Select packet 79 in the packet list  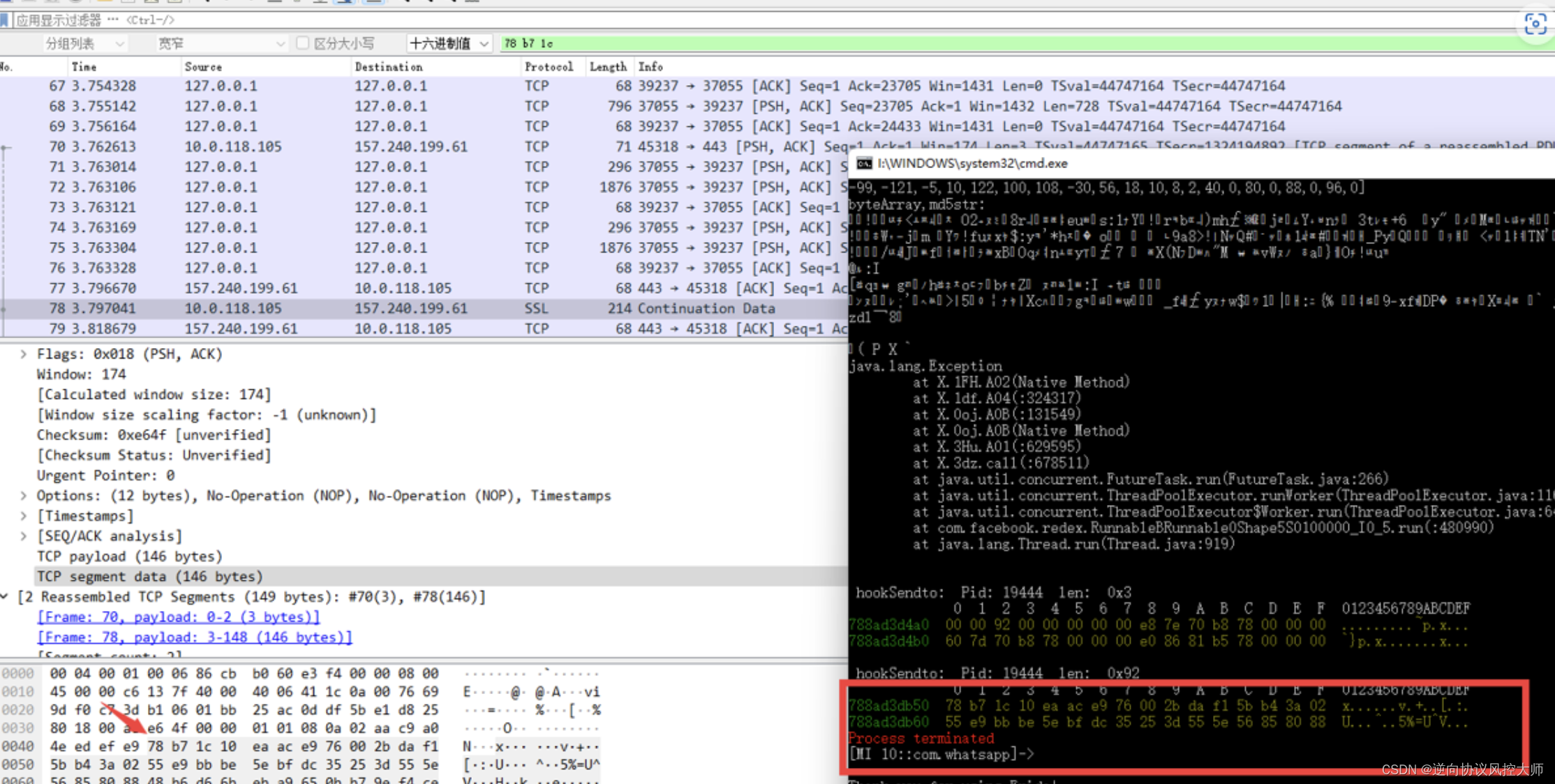(424, 329)
